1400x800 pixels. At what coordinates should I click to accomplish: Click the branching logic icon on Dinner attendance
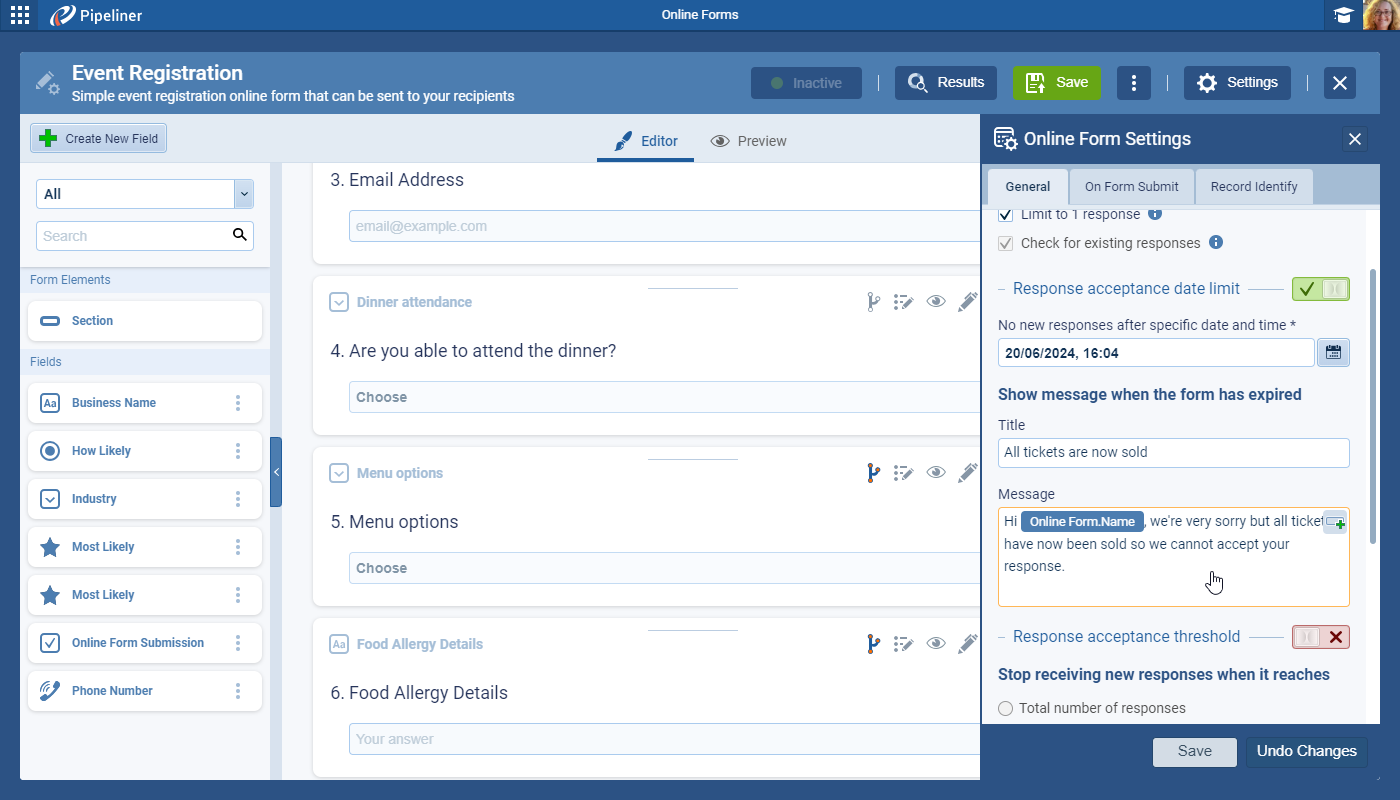tap(873, 302)
